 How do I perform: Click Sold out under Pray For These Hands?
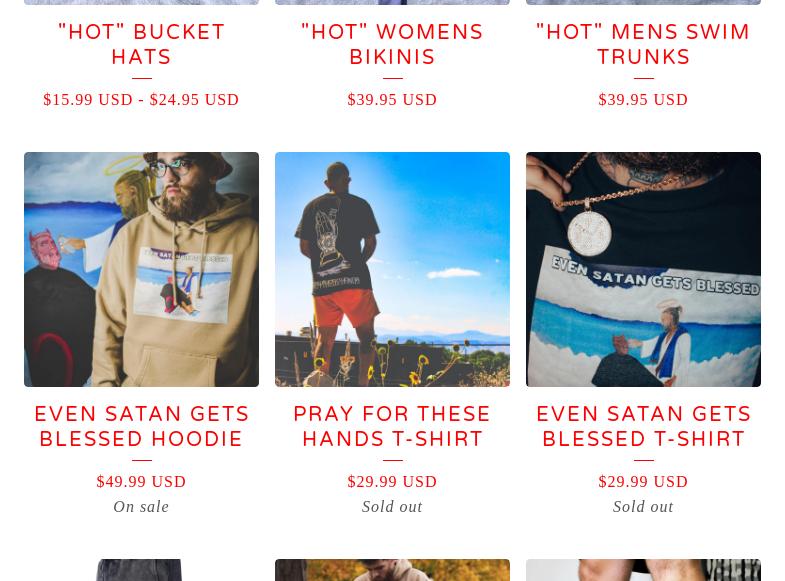[392, 506]
